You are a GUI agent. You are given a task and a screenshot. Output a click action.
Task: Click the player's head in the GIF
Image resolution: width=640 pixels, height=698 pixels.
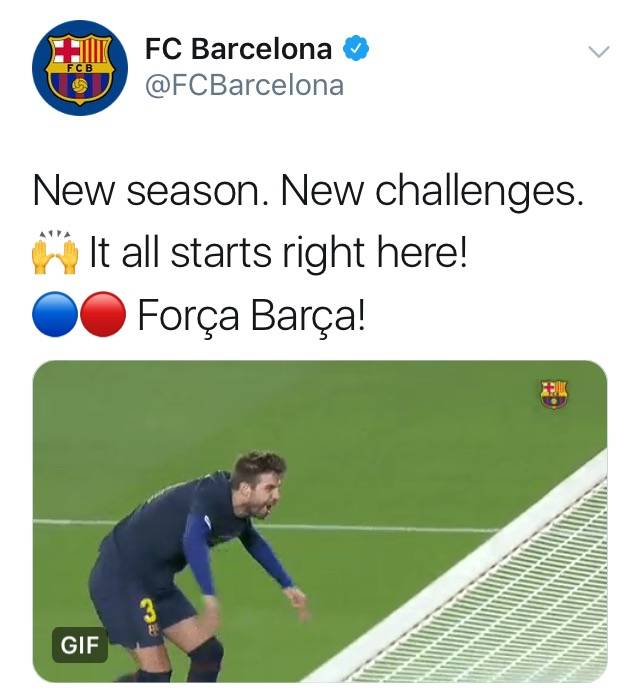[x=258, y=483]
